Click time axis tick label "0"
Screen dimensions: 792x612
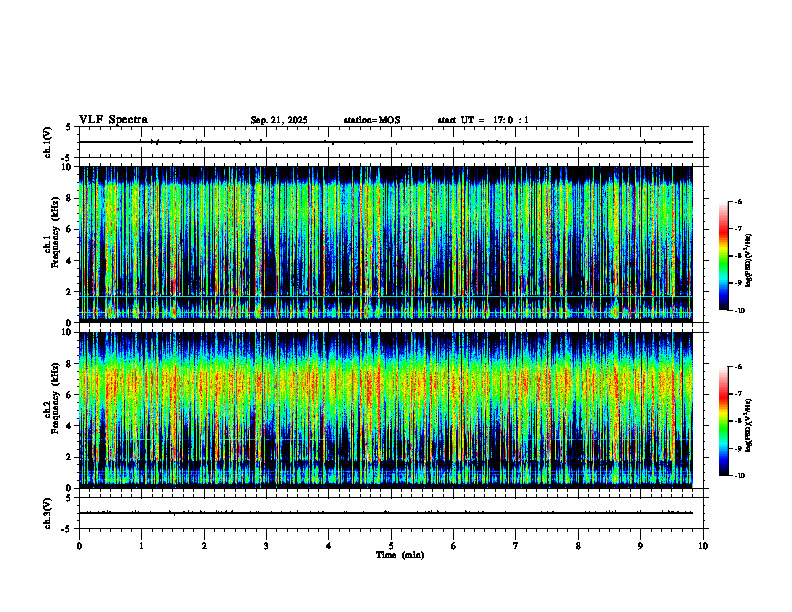(79, 546)
